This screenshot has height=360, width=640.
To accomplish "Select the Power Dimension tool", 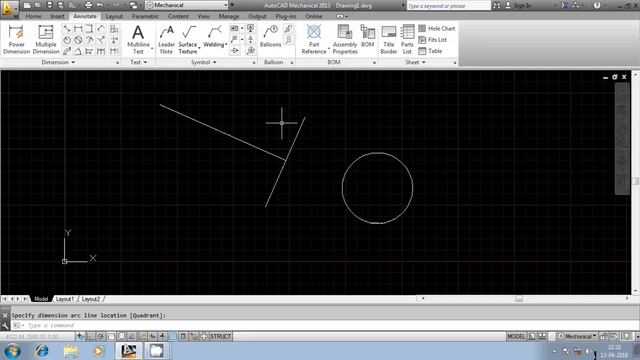I will click(x=16, y=39).
